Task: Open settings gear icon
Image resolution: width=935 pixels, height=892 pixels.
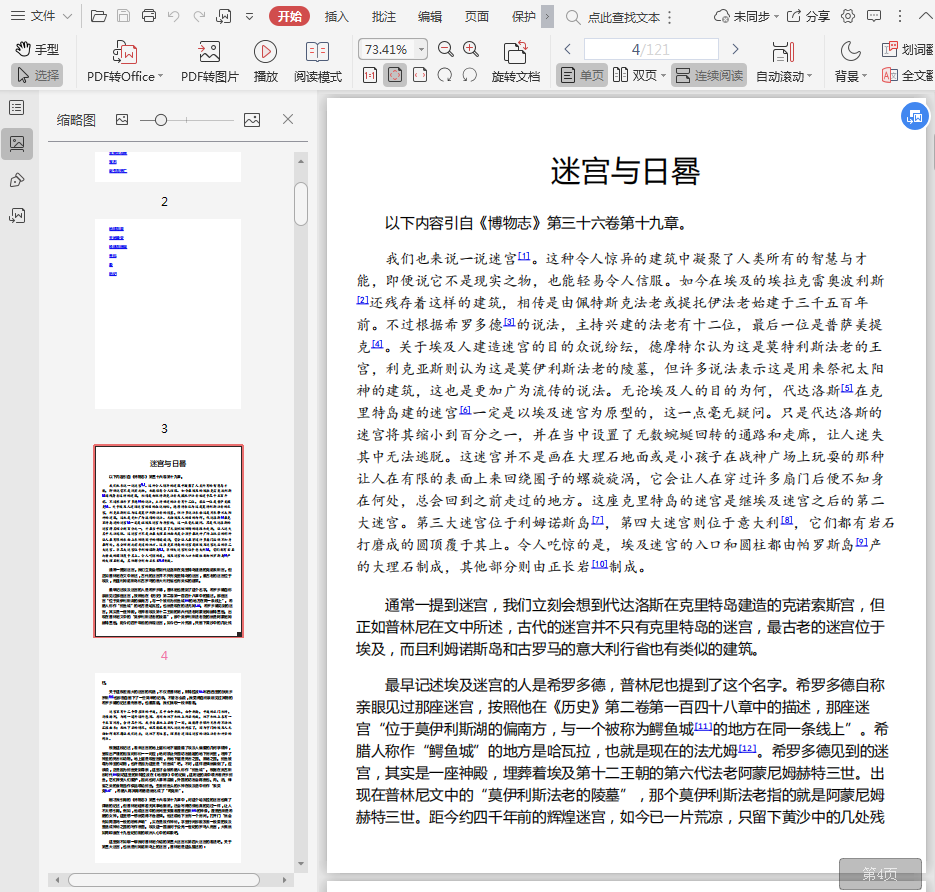Action: pos(848,16)
